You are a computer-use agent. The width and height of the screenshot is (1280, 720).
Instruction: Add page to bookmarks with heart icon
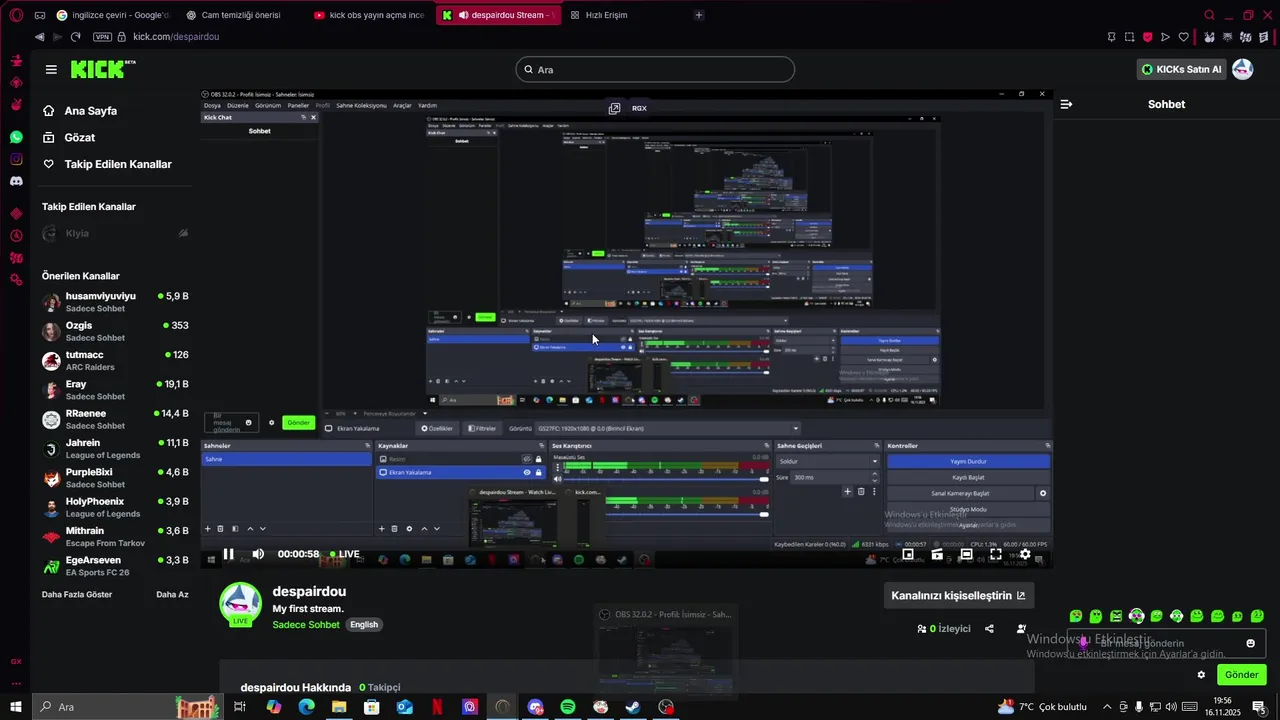point(1184,37)
